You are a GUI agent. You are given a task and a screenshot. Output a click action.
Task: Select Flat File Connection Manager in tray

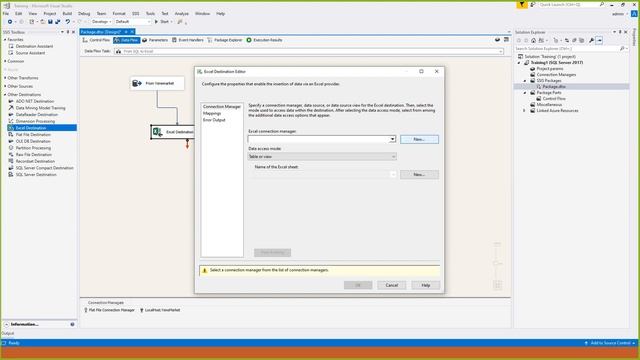(x=109, y=310)
